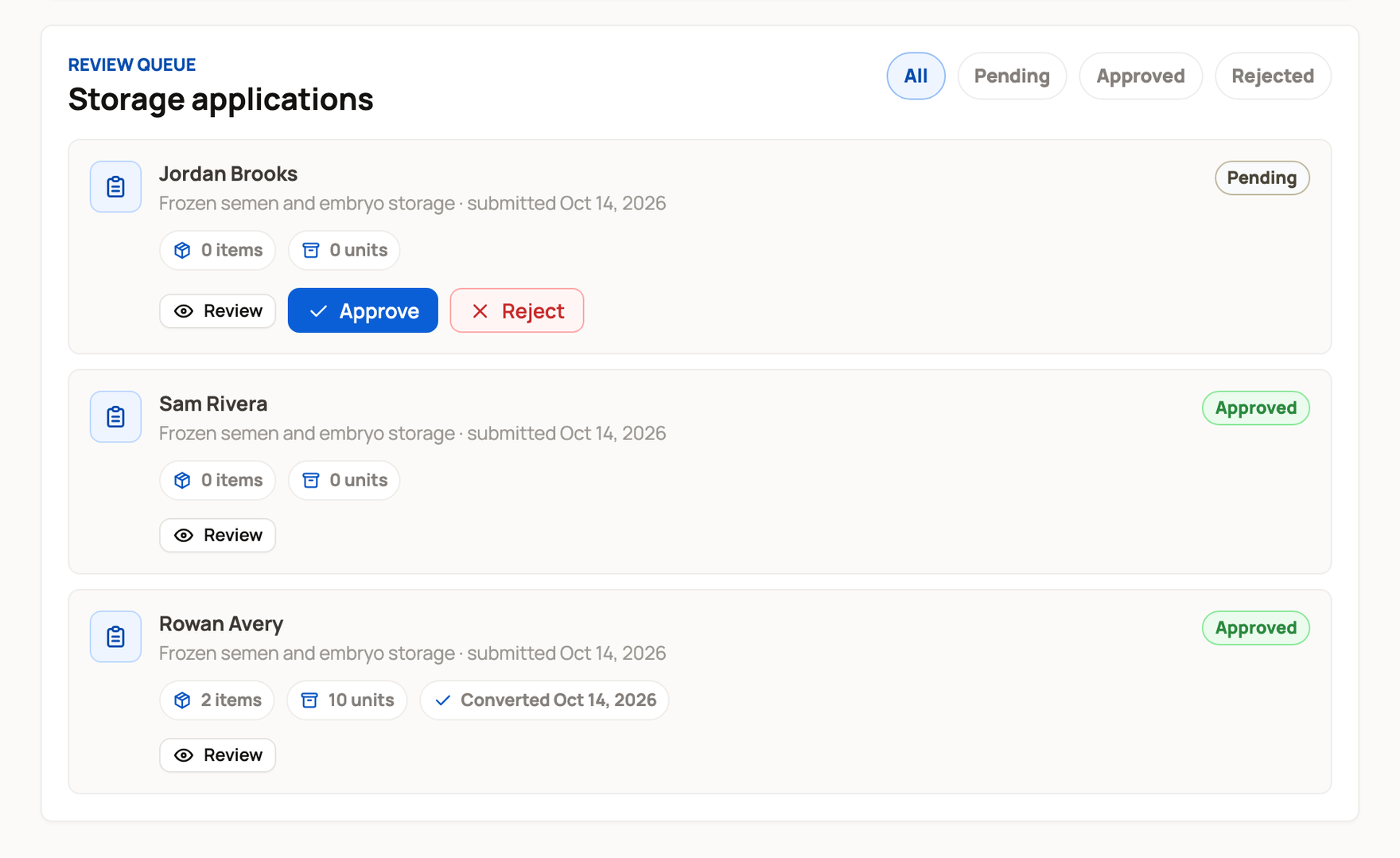This screenshot has height=858, width=1400.
Task: Select the name Sam Rivera
Action: 213,404
